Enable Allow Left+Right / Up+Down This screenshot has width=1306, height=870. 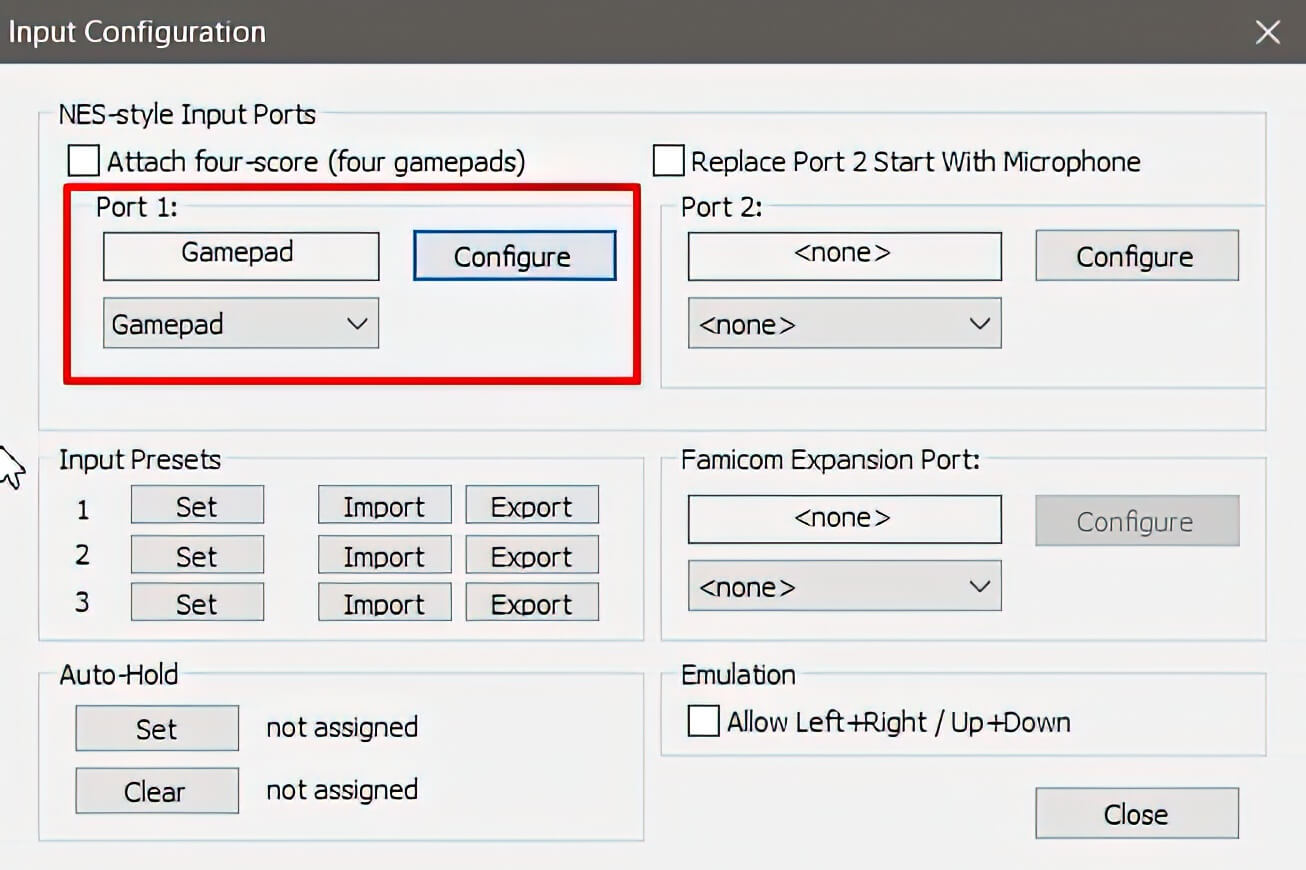coord(703,721)
